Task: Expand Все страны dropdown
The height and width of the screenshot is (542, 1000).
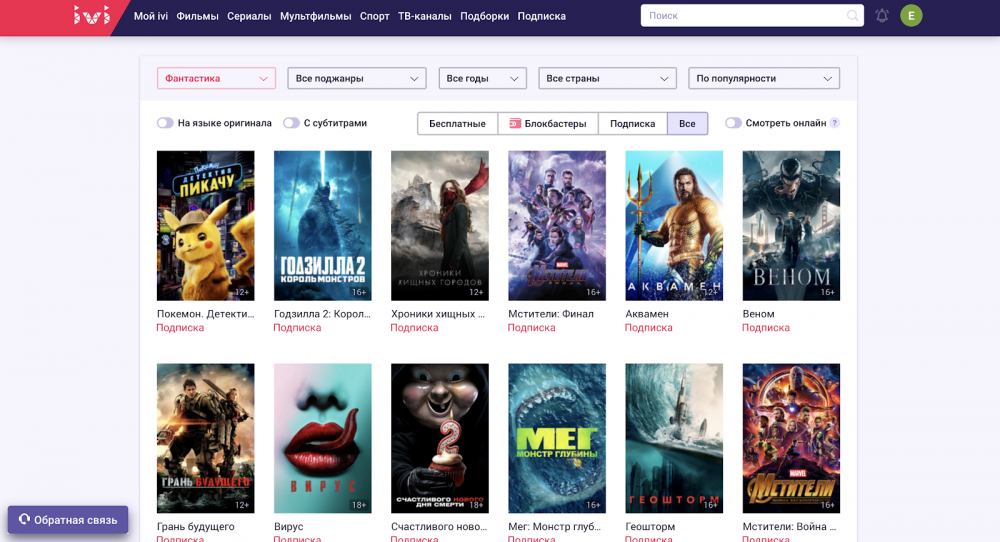Action: pos(607,78)
